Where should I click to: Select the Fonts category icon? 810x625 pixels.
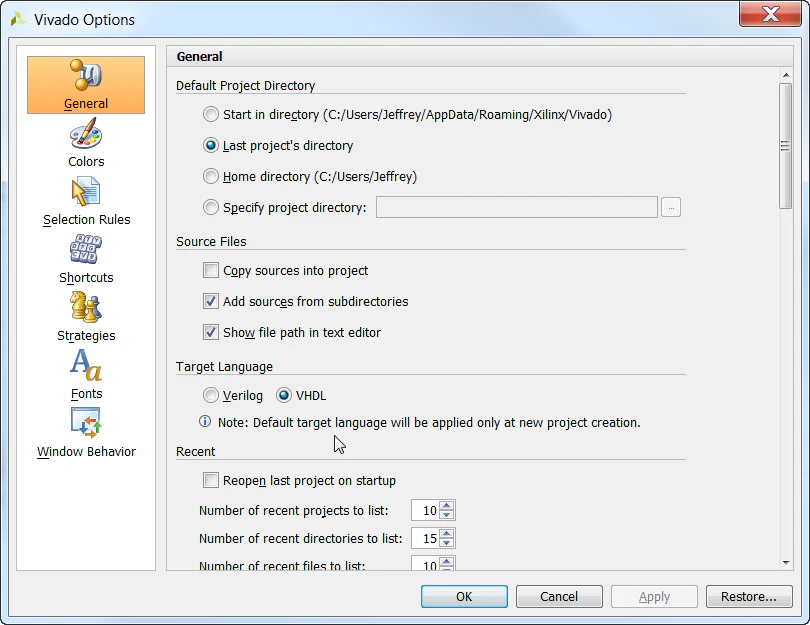[x=86, y=366]
